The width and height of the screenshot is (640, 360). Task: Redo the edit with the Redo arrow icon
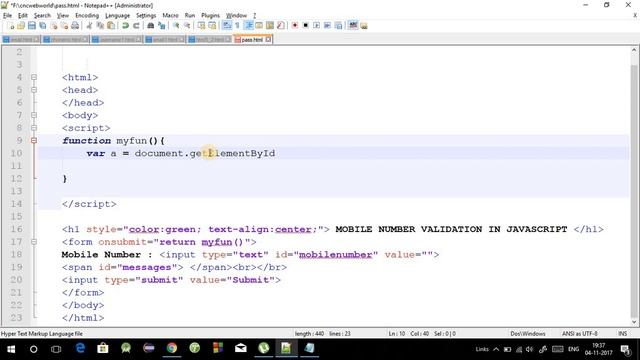[136, 25]
